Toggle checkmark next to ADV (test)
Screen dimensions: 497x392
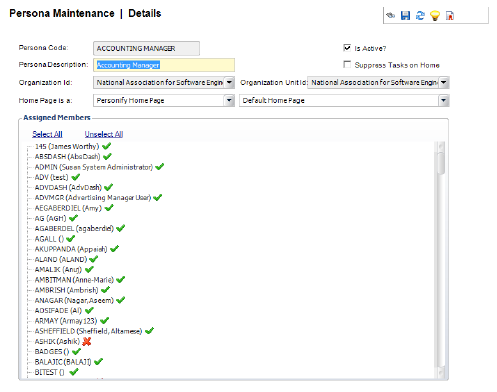coord(76,177)
